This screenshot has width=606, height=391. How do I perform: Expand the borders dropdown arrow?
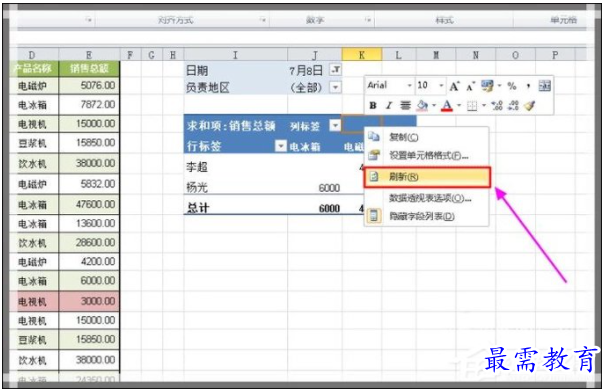click(x=483, y=105)
